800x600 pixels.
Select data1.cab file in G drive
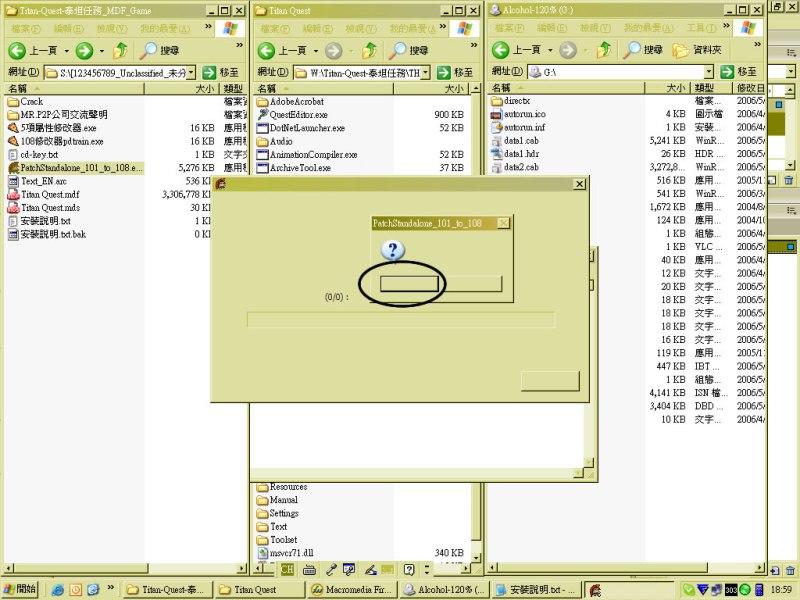coord(515,141)
